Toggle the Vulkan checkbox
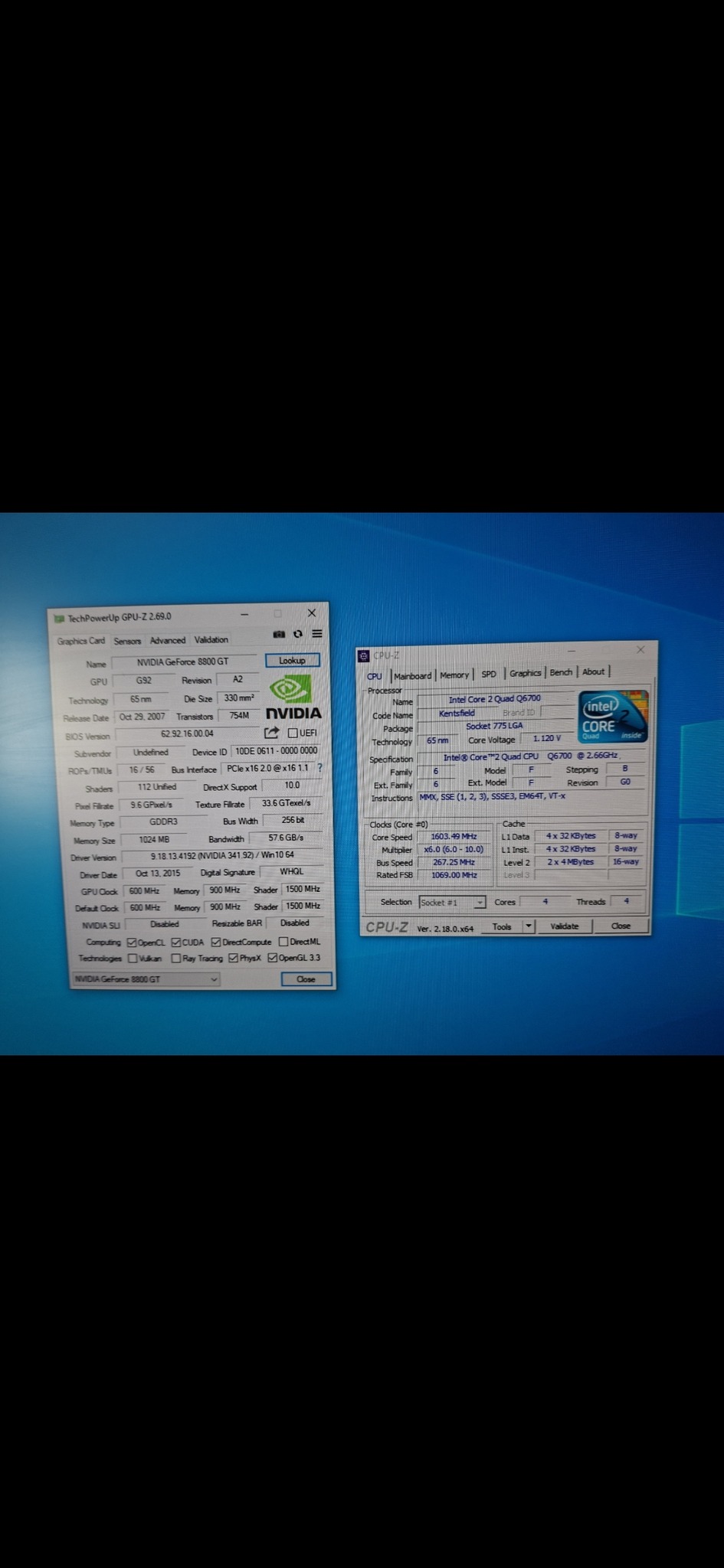 (x=133, y=959)
